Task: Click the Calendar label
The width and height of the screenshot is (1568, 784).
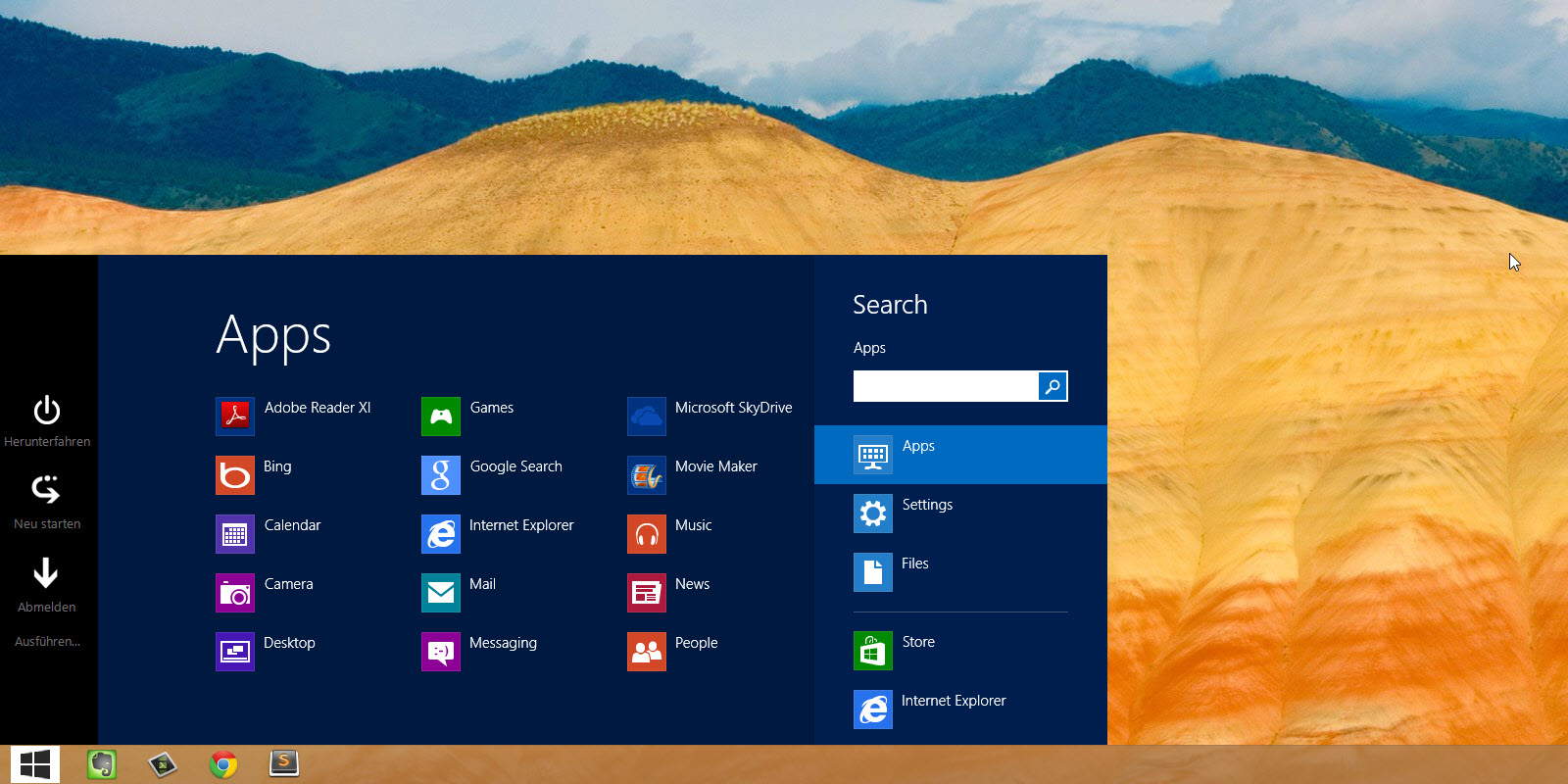Action: (x=292, y=525)
